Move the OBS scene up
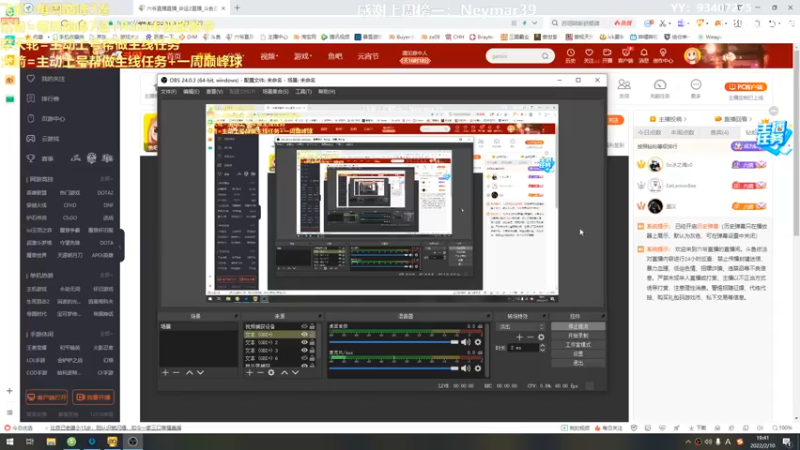This screenshot has height=450, width=800. tap(189, 373)
